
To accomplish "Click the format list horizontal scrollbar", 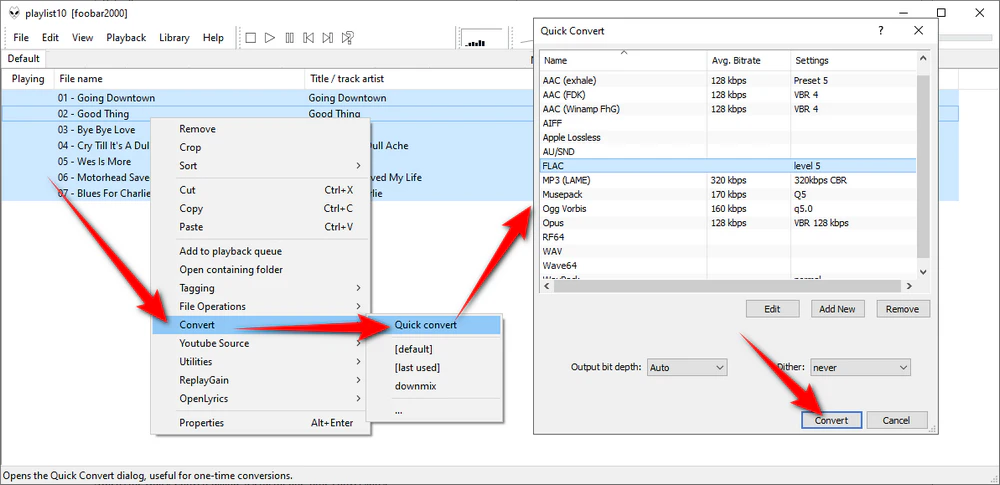I will [x=728, y=286].
